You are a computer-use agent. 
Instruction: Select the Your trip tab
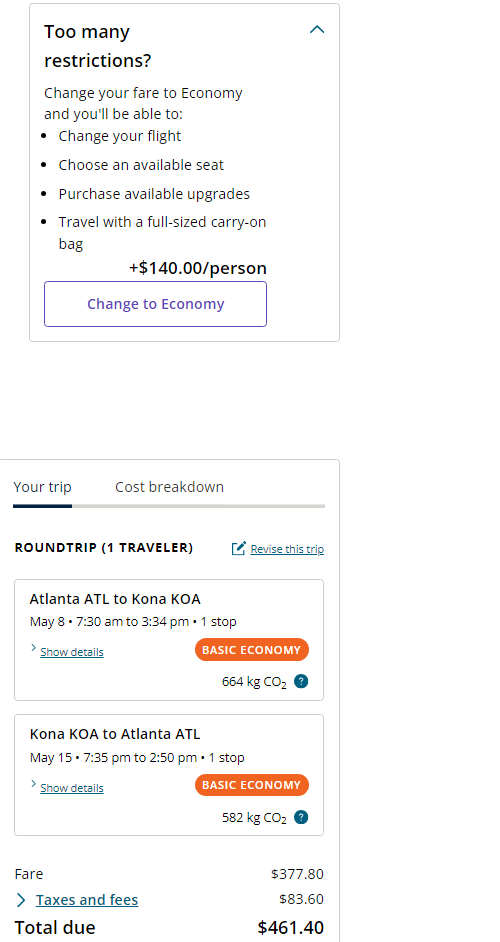[42, 487]
